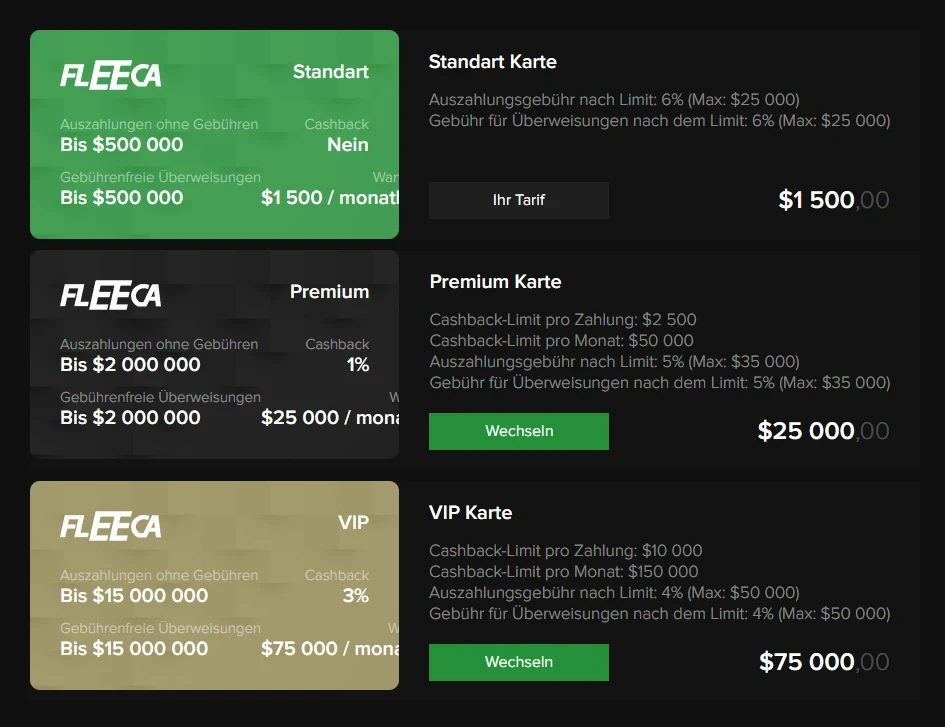The image size is (945, 727).
Task: Click the $1 500,00 price
Action: point(833,200)
